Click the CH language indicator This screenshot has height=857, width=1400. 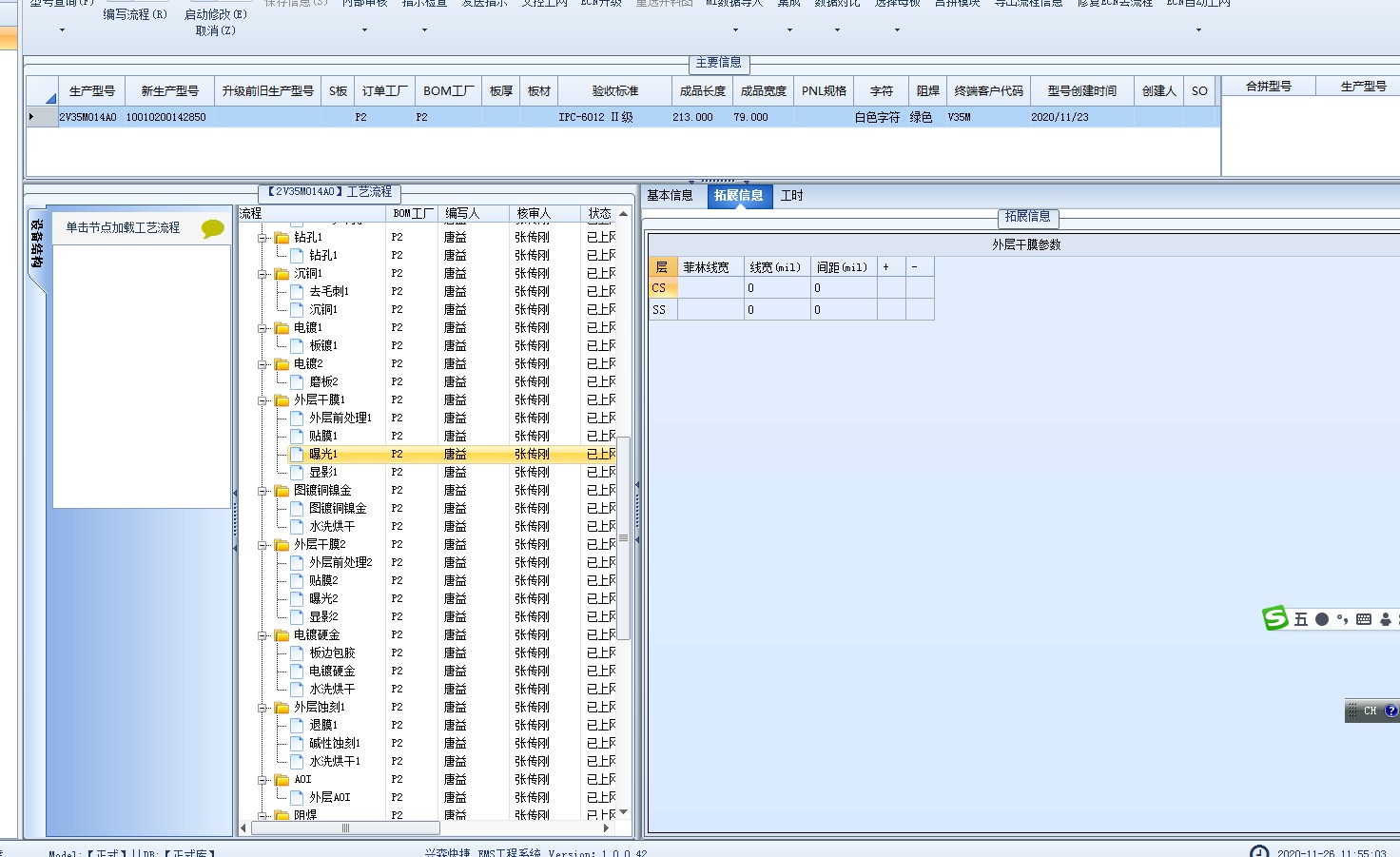(x=1370, y=711)
